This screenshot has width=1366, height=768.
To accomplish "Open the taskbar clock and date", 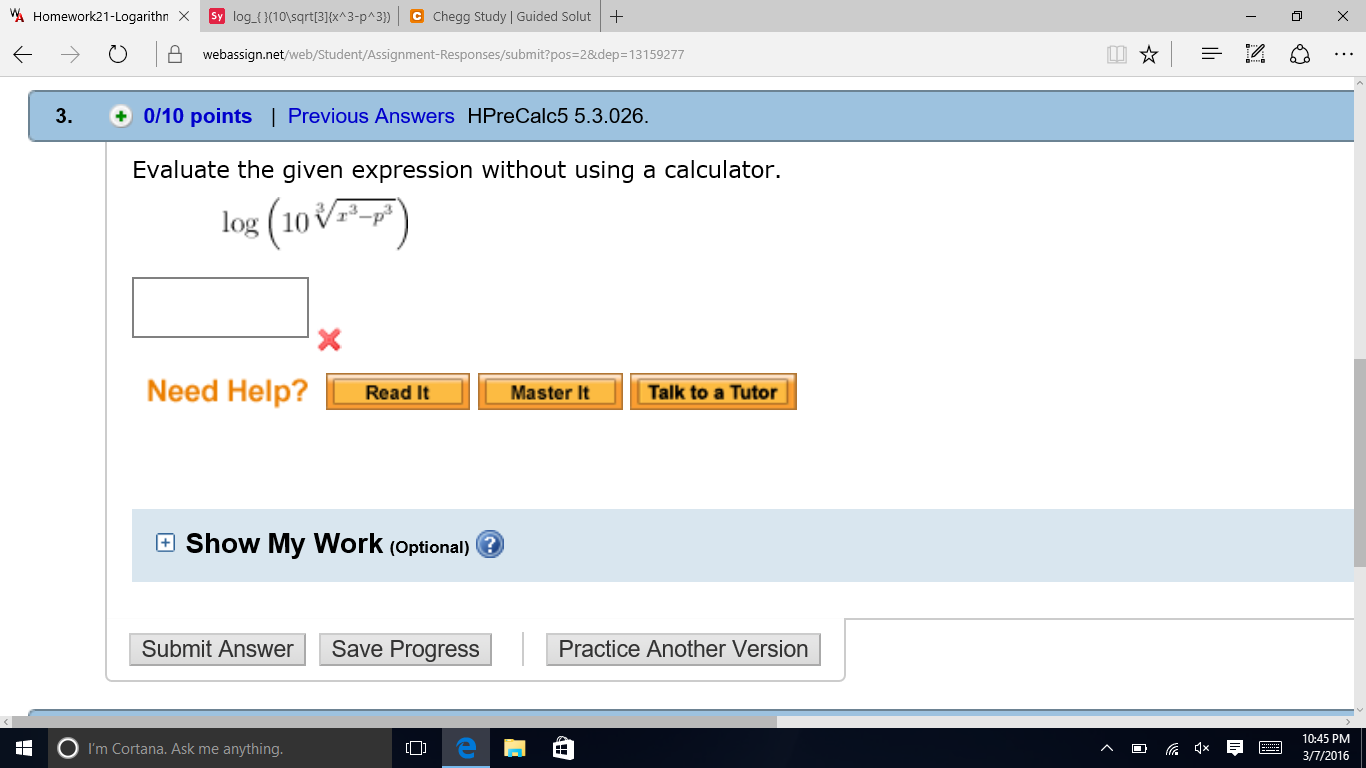I will pyautogui.click(x=1326, y=747).
